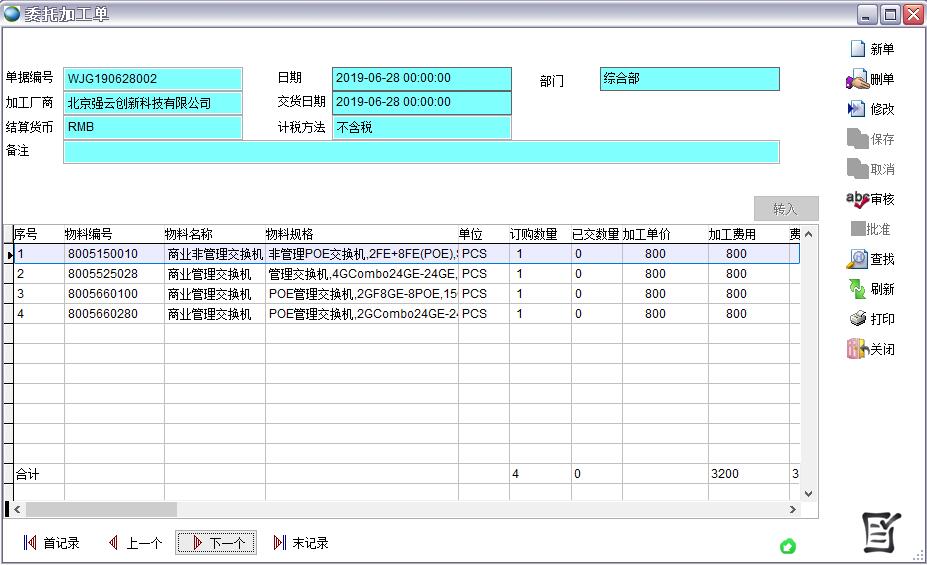Viewport: 927px width, 565px height.
Task: Click the 删单 (Delete order) icon
Action: (x=857, y=79)
